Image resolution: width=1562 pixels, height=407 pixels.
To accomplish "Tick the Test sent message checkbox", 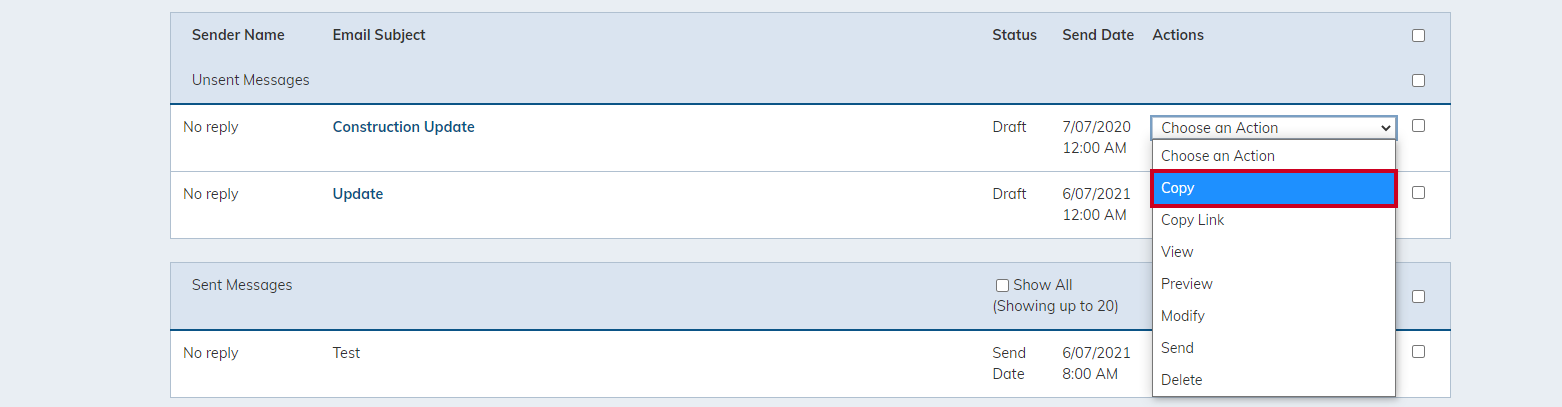I will coord(1418,352).
